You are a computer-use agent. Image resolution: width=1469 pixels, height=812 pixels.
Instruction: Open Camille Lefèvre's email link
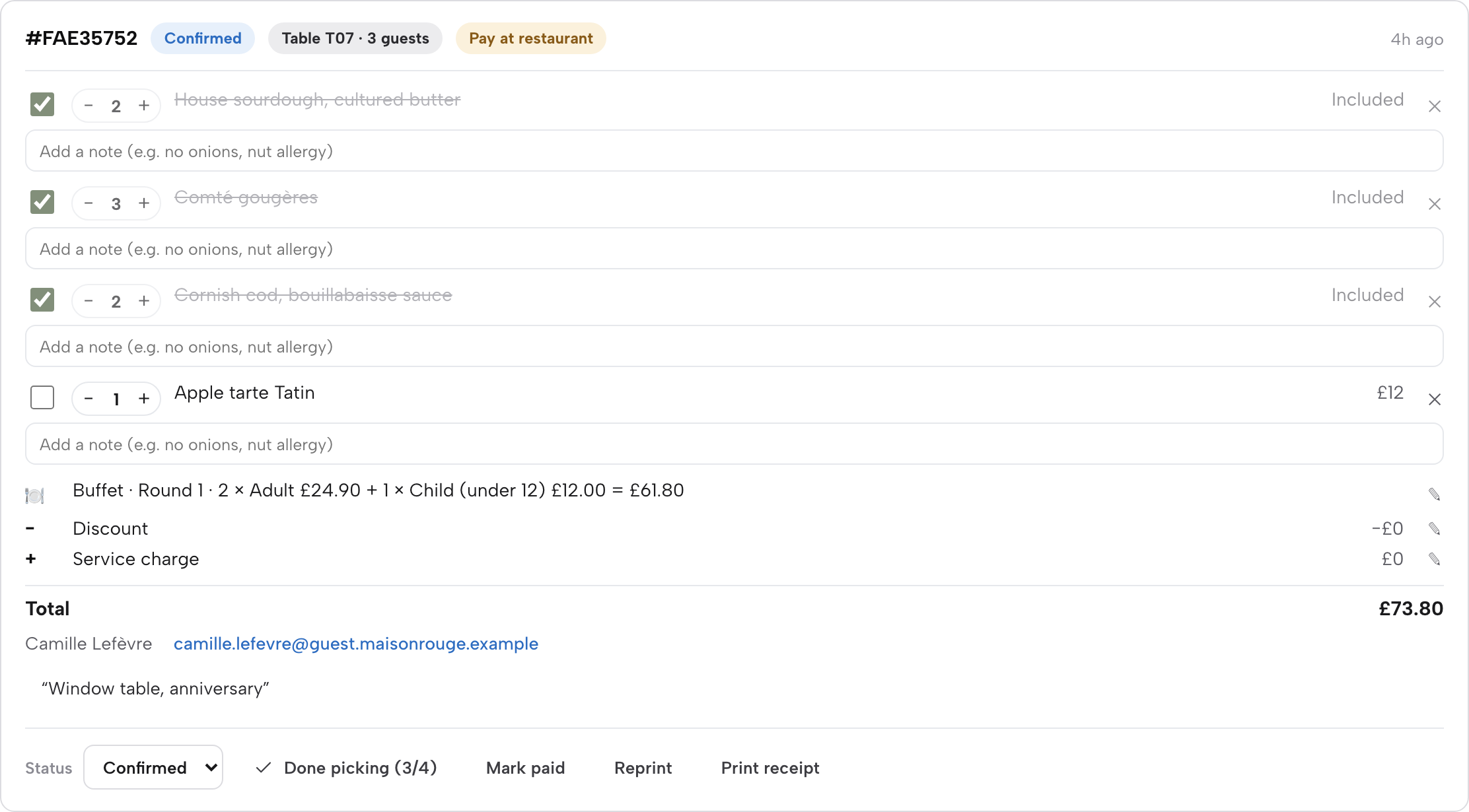(356, 644)
